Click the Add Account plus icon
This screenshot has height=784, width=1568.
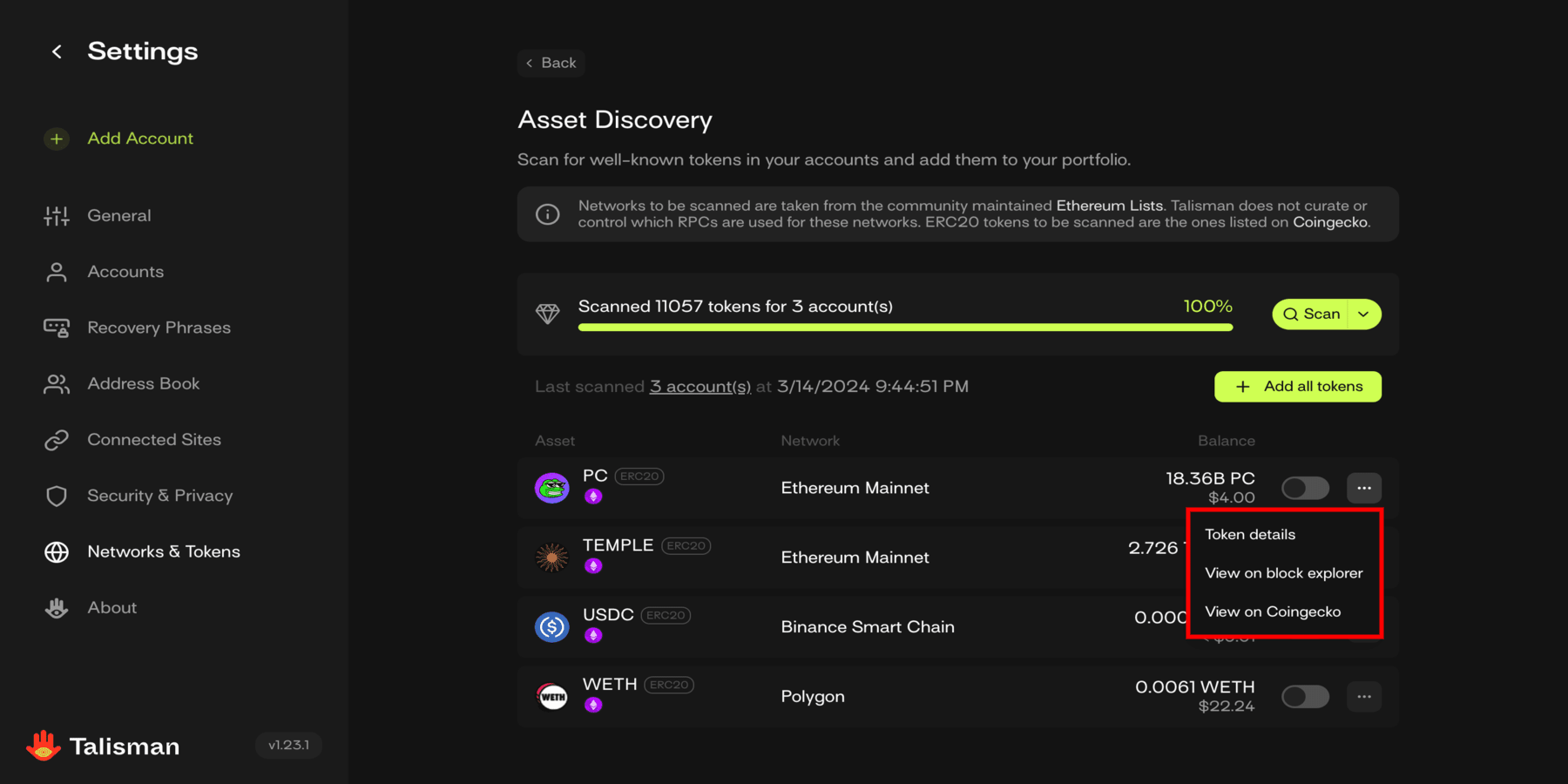[57, 139]
